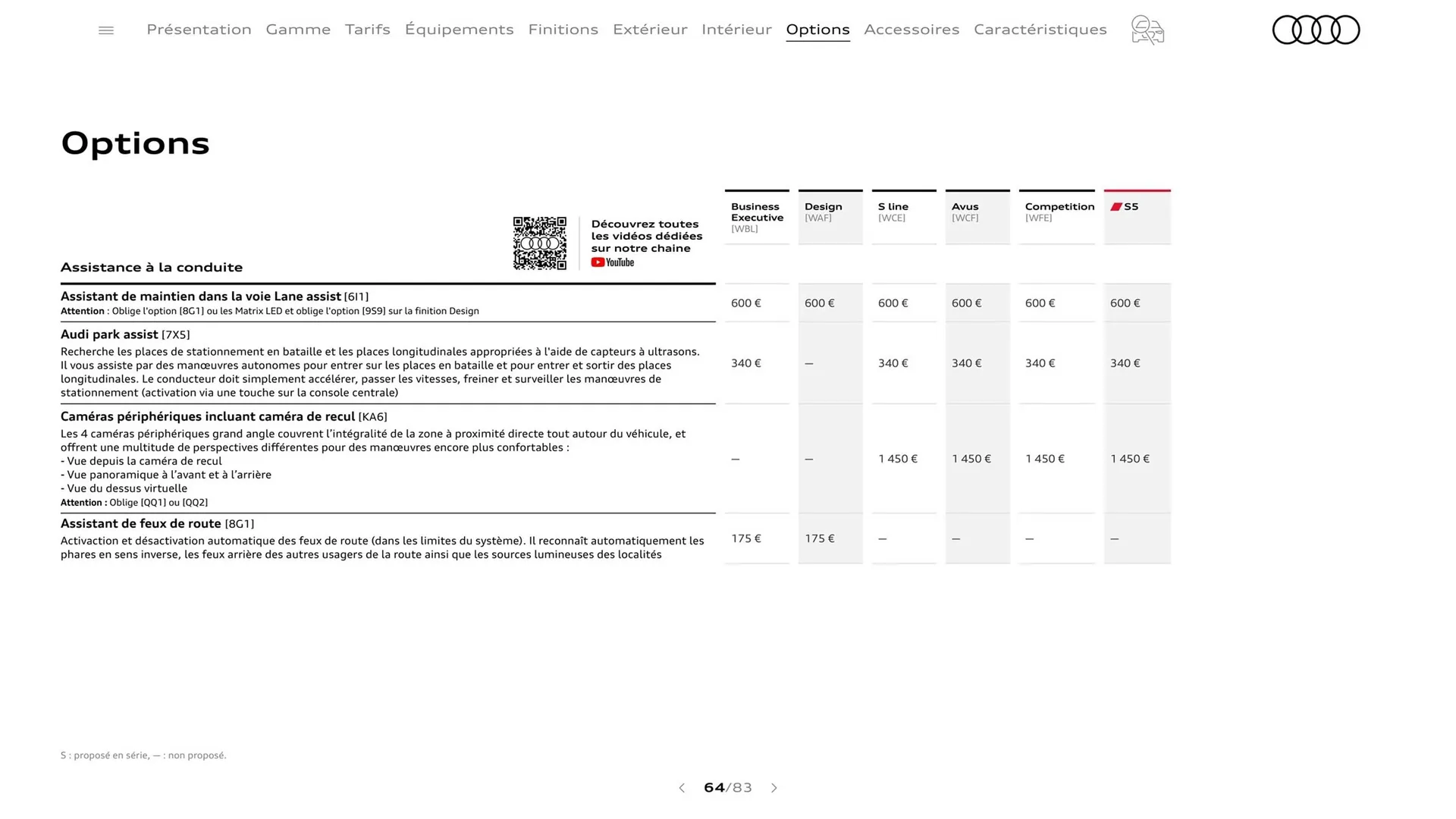Viewport: 1456px width, 819px height.
Task: Click 'Attention : Oblige [QQ1] ou [QQ2]' note
Action: click(134, 503)
